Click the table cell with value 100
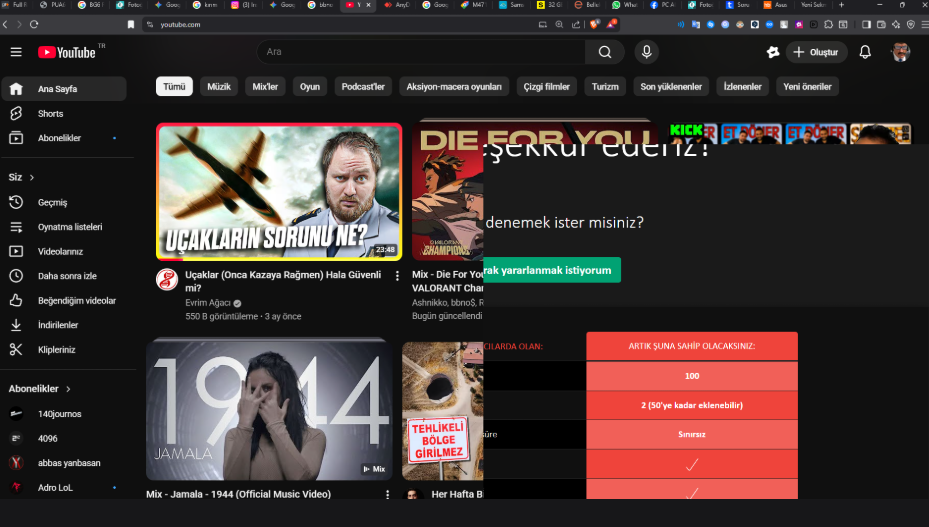 coord(692,376)
